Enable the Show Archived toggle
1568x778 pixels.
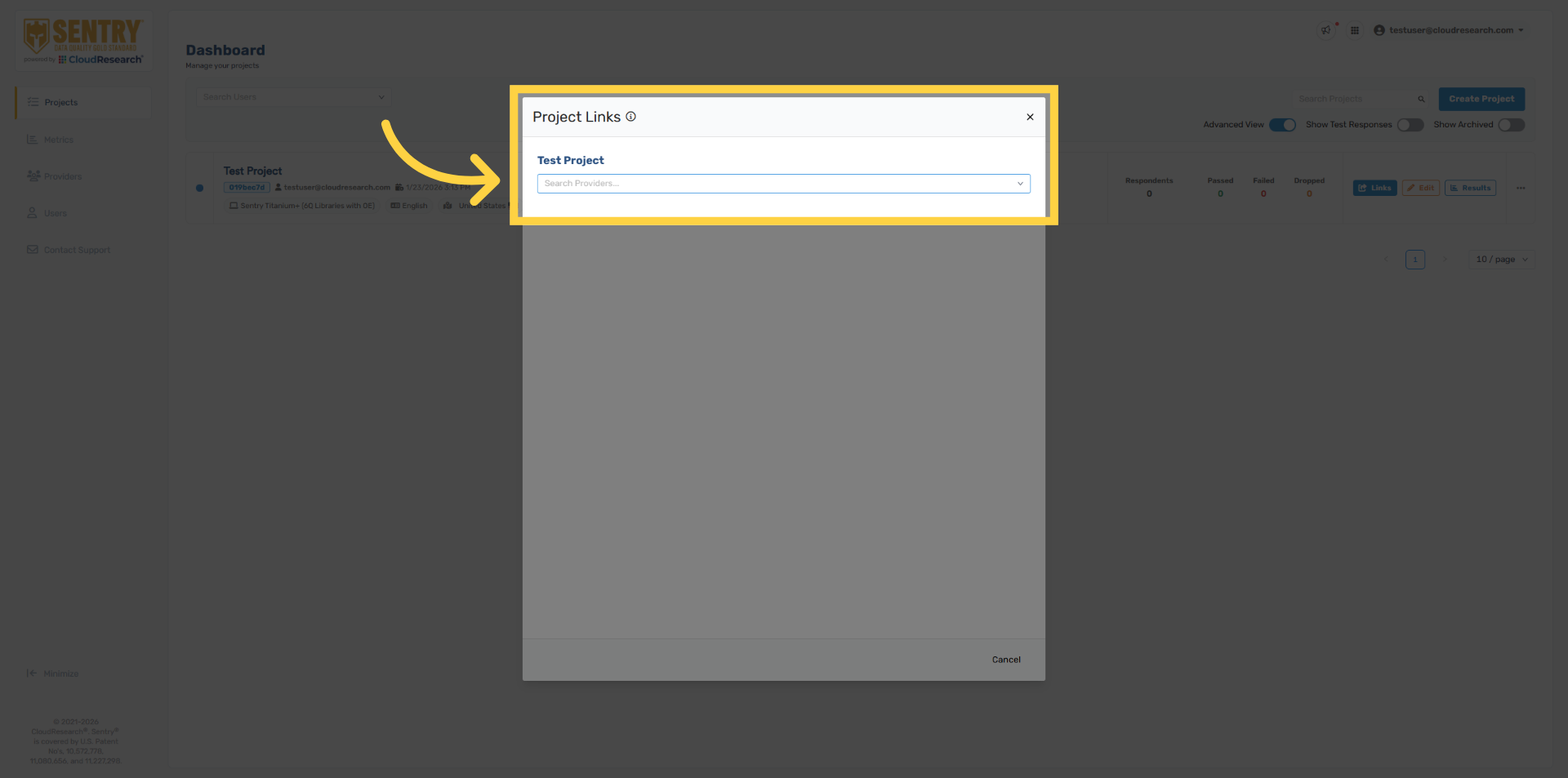click(x=1511, y=125)
